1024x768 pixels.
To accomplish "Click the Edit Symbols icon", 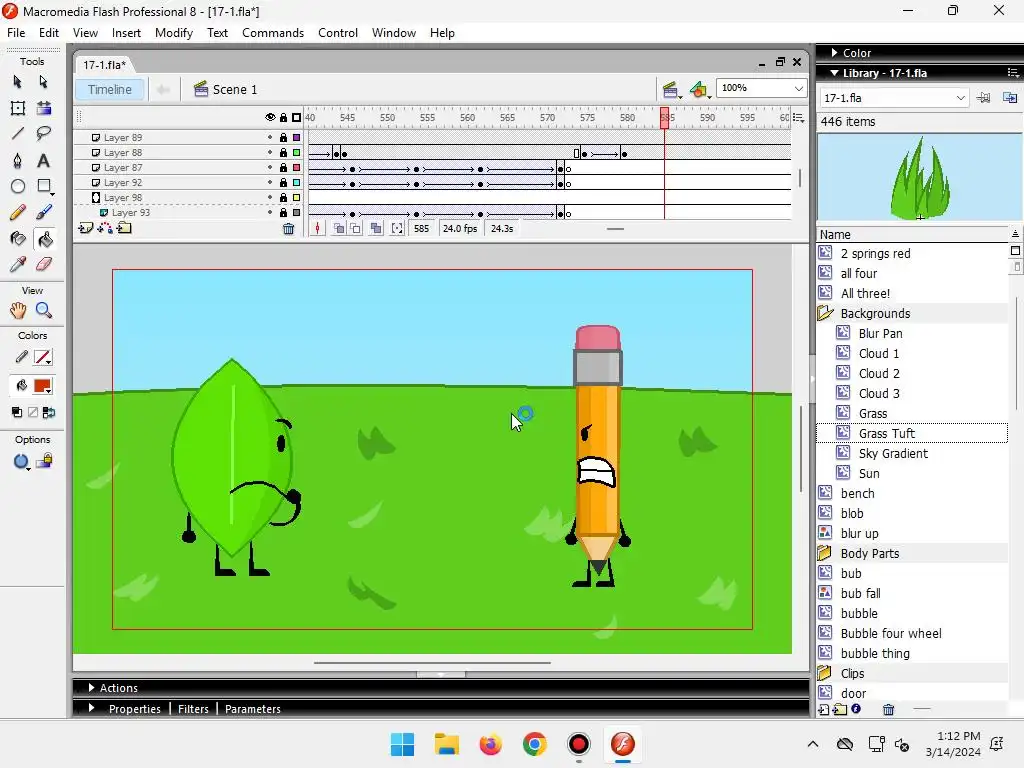I will click(699, 89).
